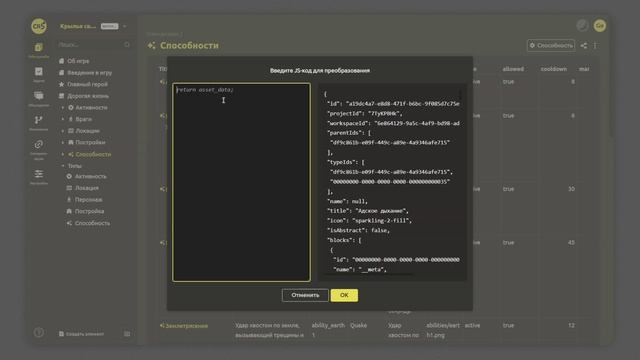Expand the 'Локации' tree node
The width and height of the screenshot is (640, 360).
tap(63, 131)
